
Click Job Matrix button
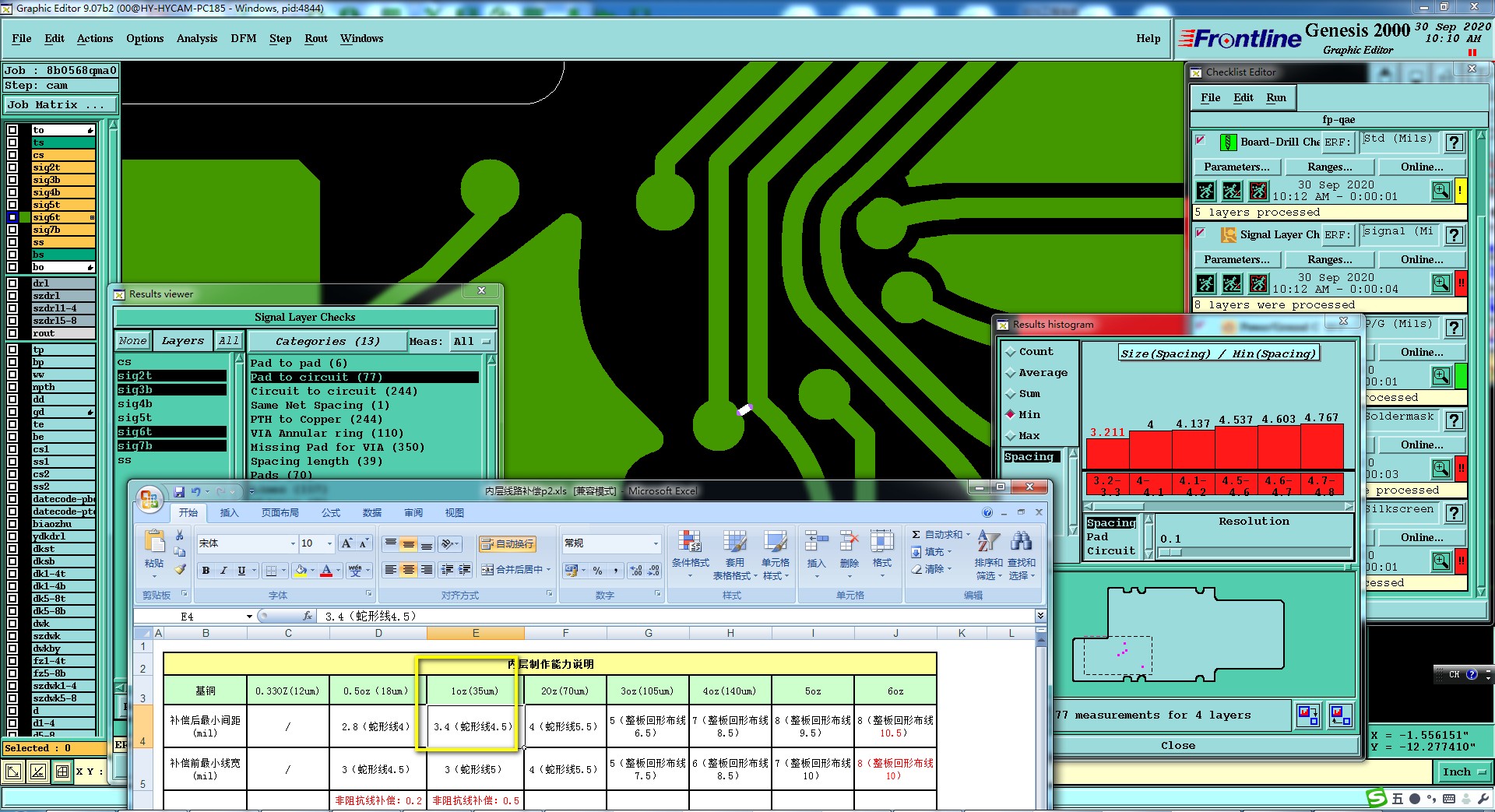click(61, 104)
